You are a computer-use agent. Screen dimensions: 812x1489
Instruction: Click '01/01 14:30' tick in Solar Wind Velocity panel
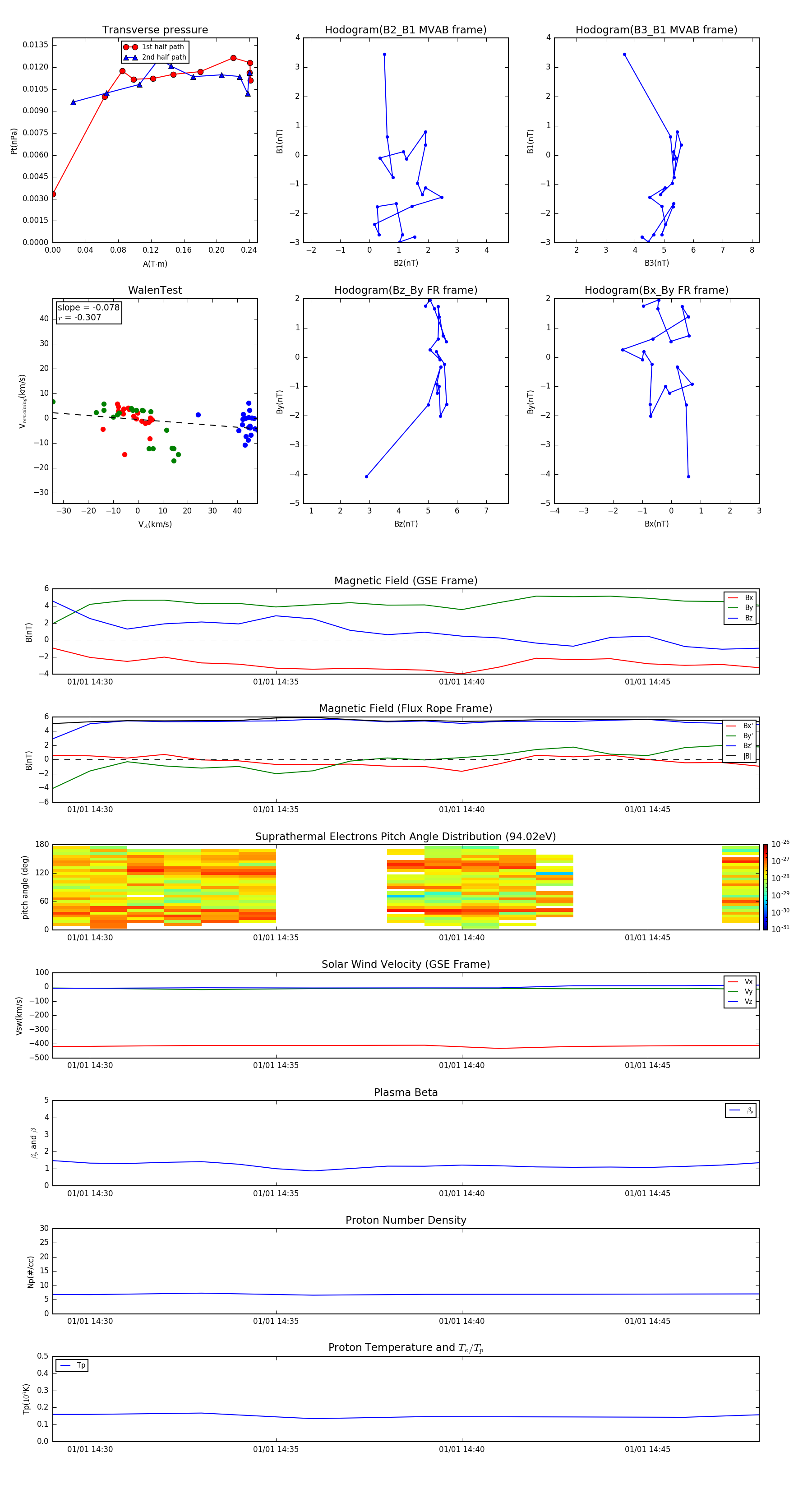90,1065
